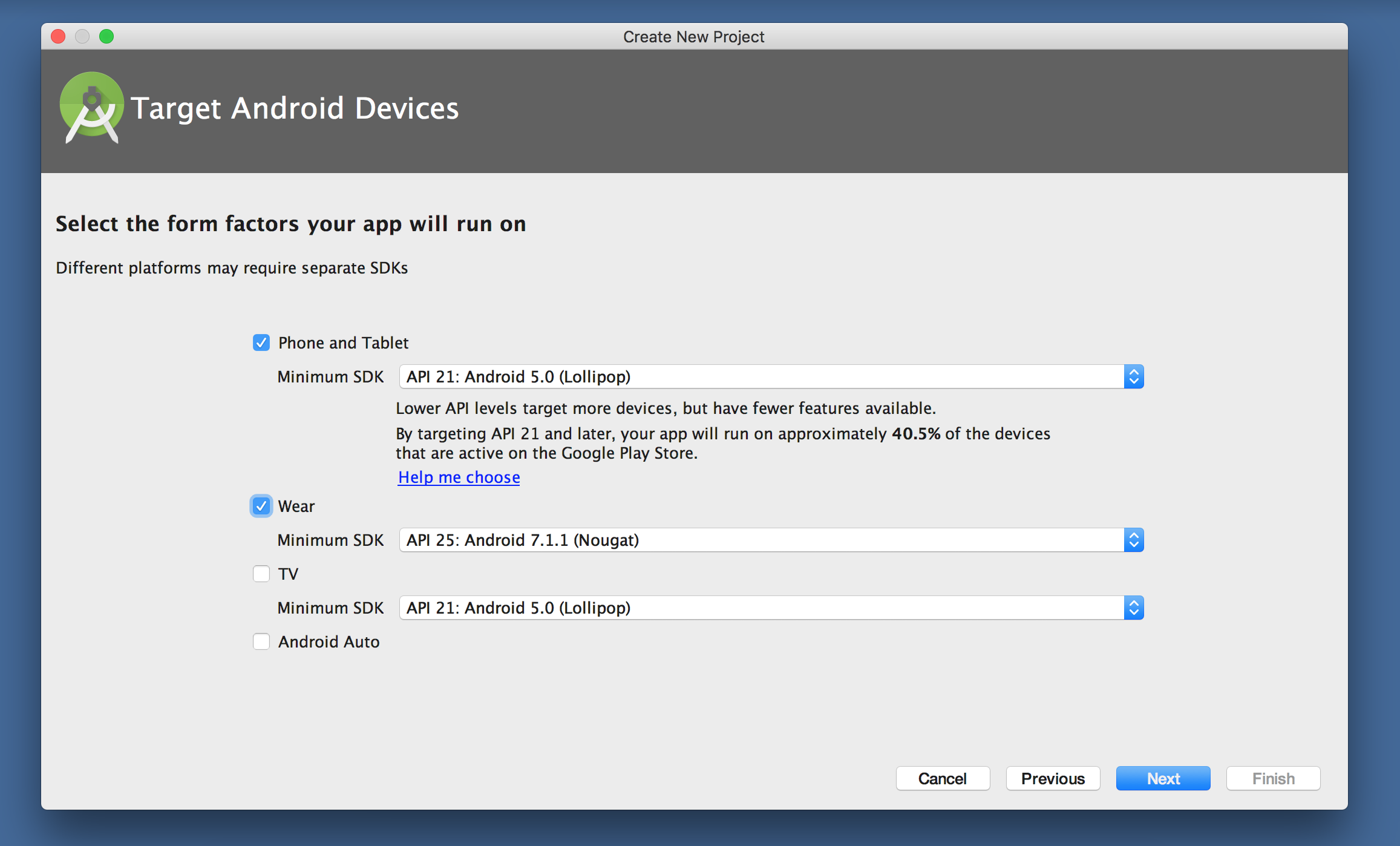Uncheck the Phone and Tablet checkbox
Image resolution: width=1400 pixels, height=846 pixels.
[261, 343]
